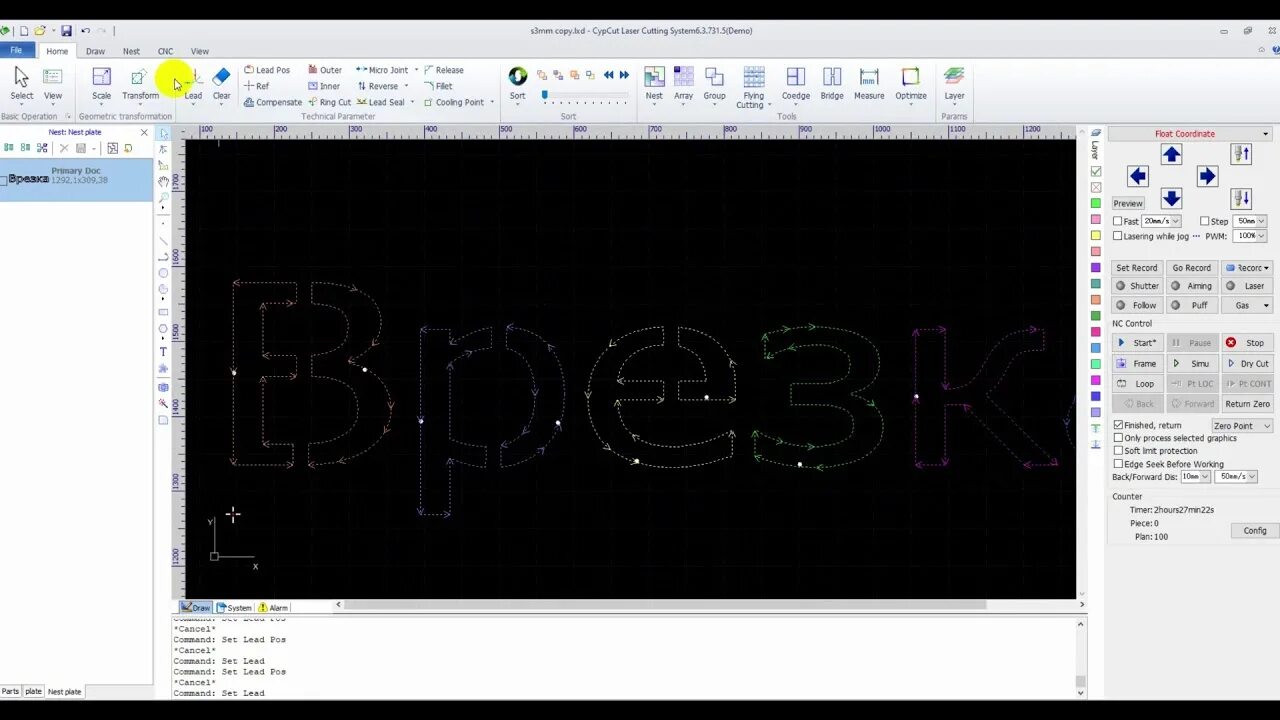Click the Undo icon in title bar
1280x720 pixels.
85,31
